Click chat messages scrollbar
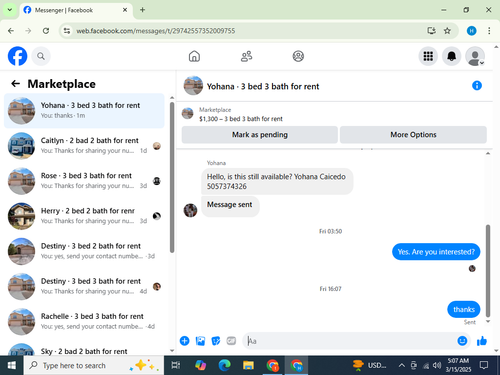The width and height of the screenshot is (500, 375). [488, 271]
